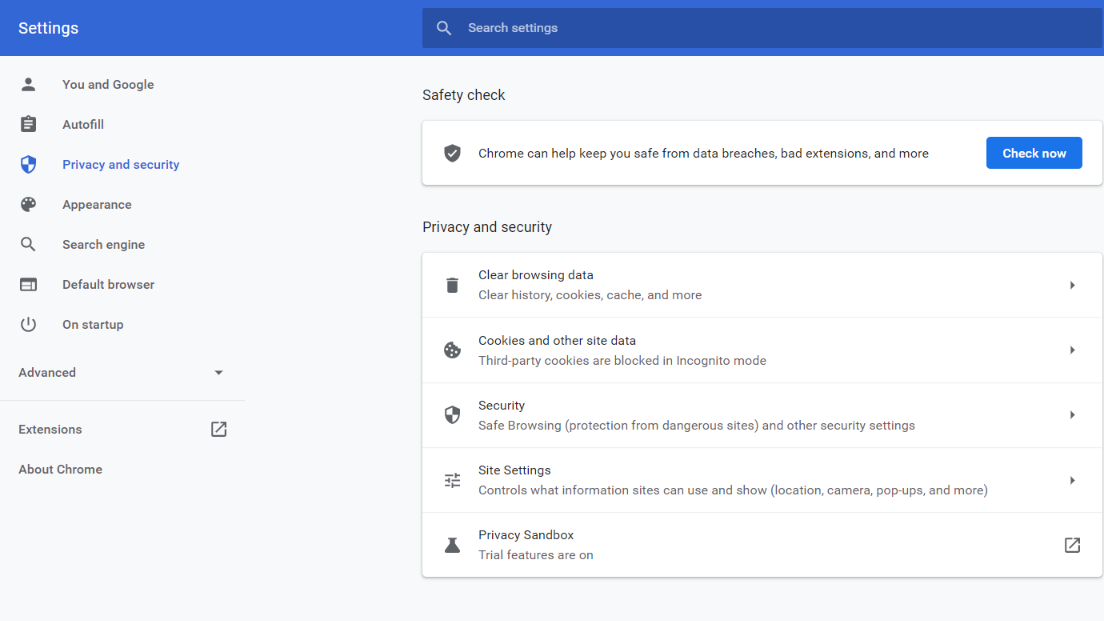
Task: Select Autofill in the sidebar
Action: coord(83,125)
